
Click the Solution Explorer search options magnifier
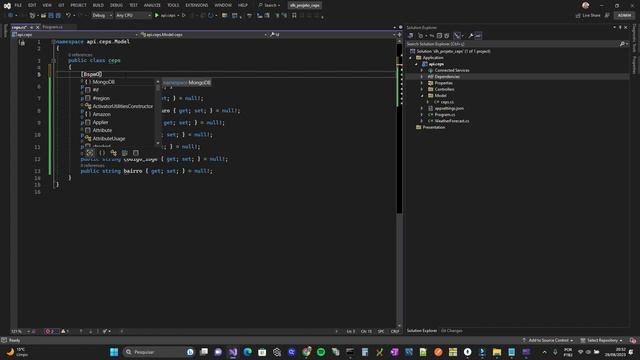[622, 44]
